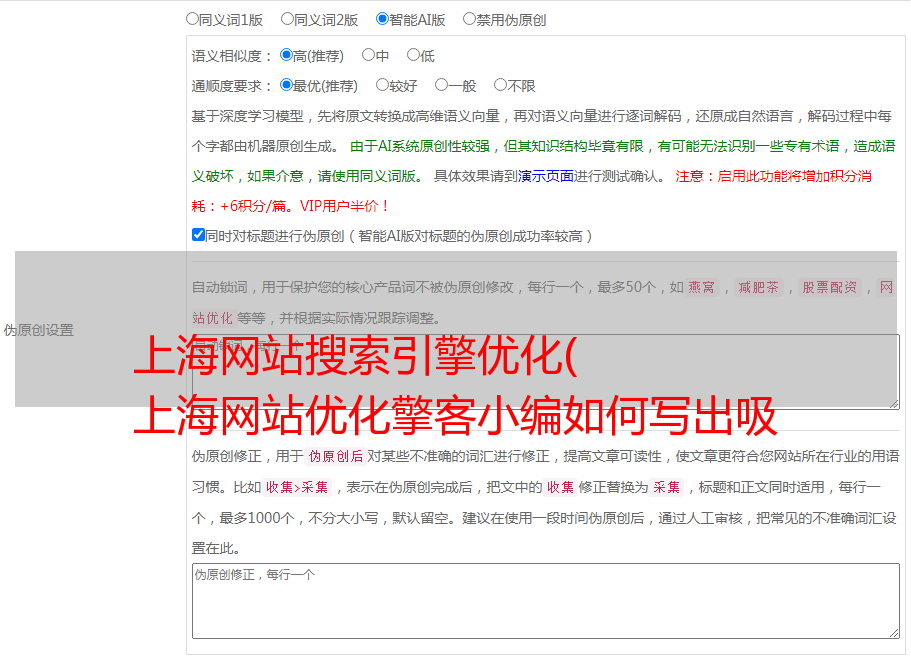The height and width of the screenshot is (658, 911).
Task: Set 通顺度要求 to 不限
Action: [500, 85]
